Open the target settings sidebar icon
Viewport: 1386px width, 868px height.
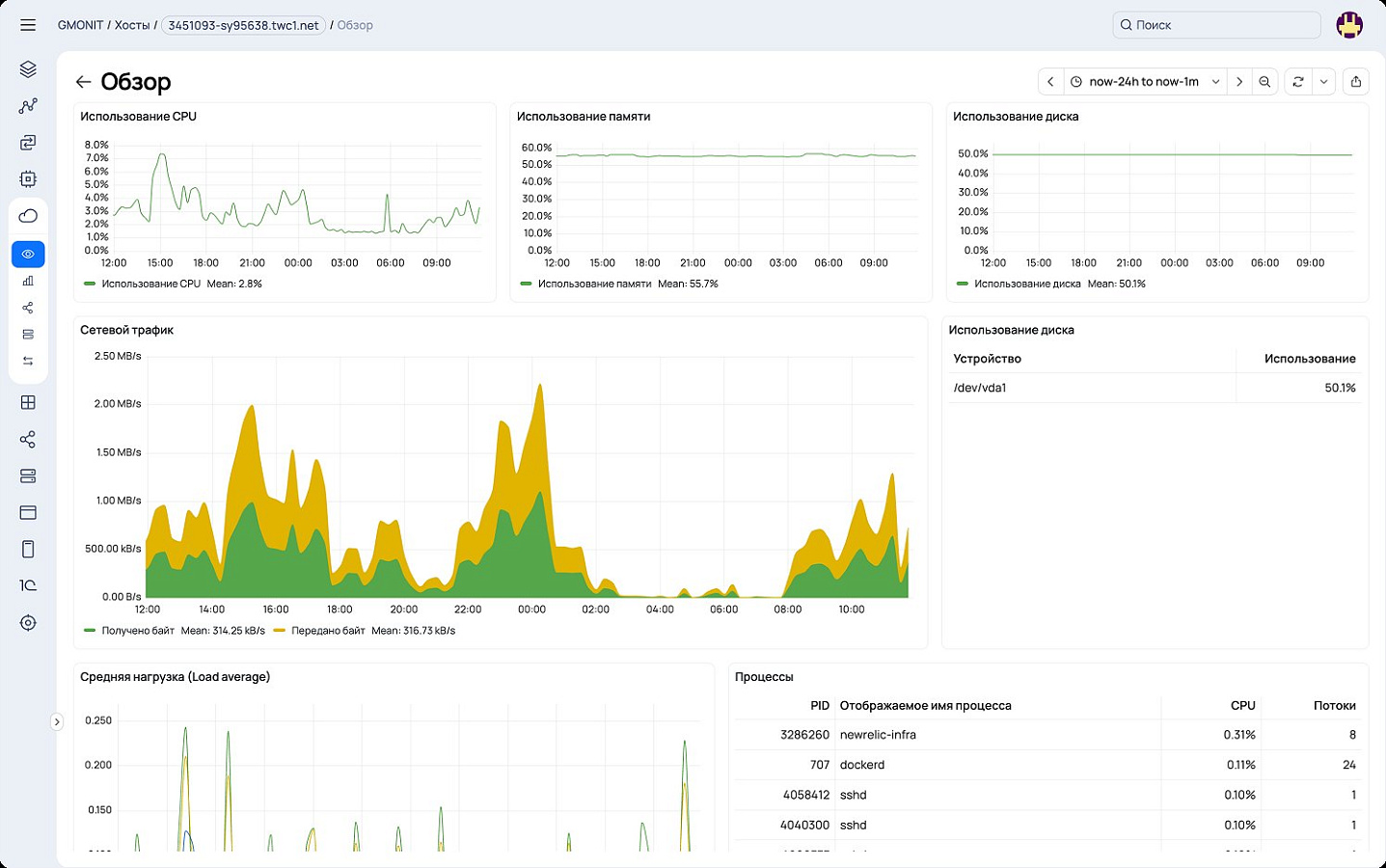(x=28, y=623)
